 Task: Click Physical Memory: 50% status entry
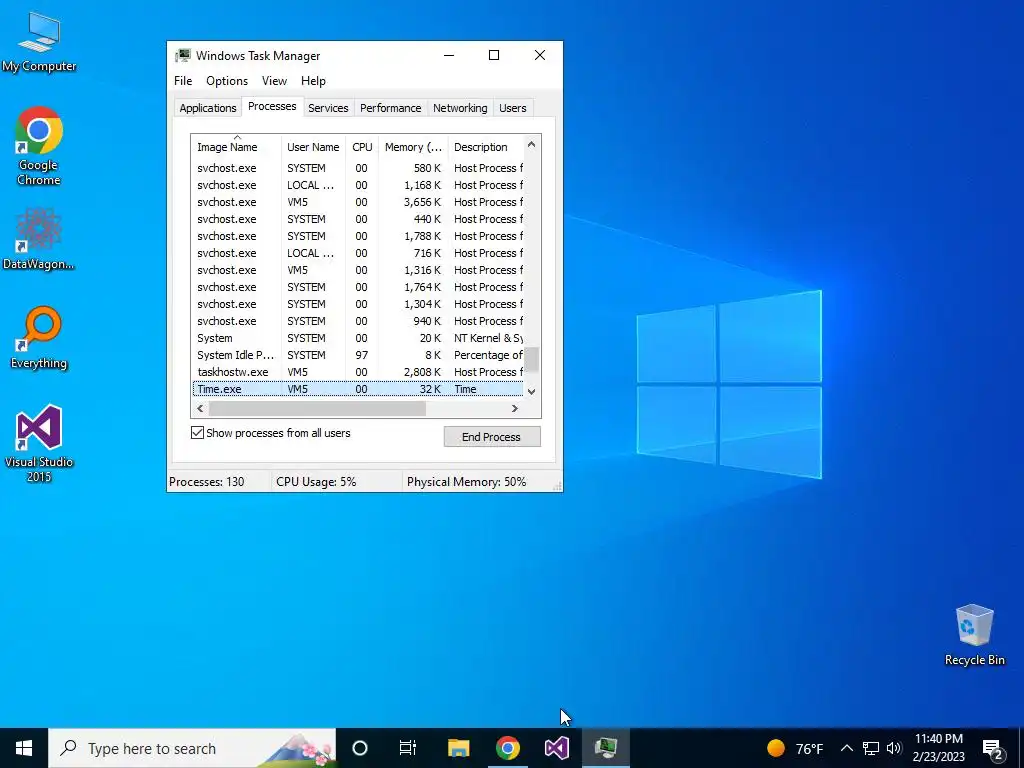click(466, 482)
